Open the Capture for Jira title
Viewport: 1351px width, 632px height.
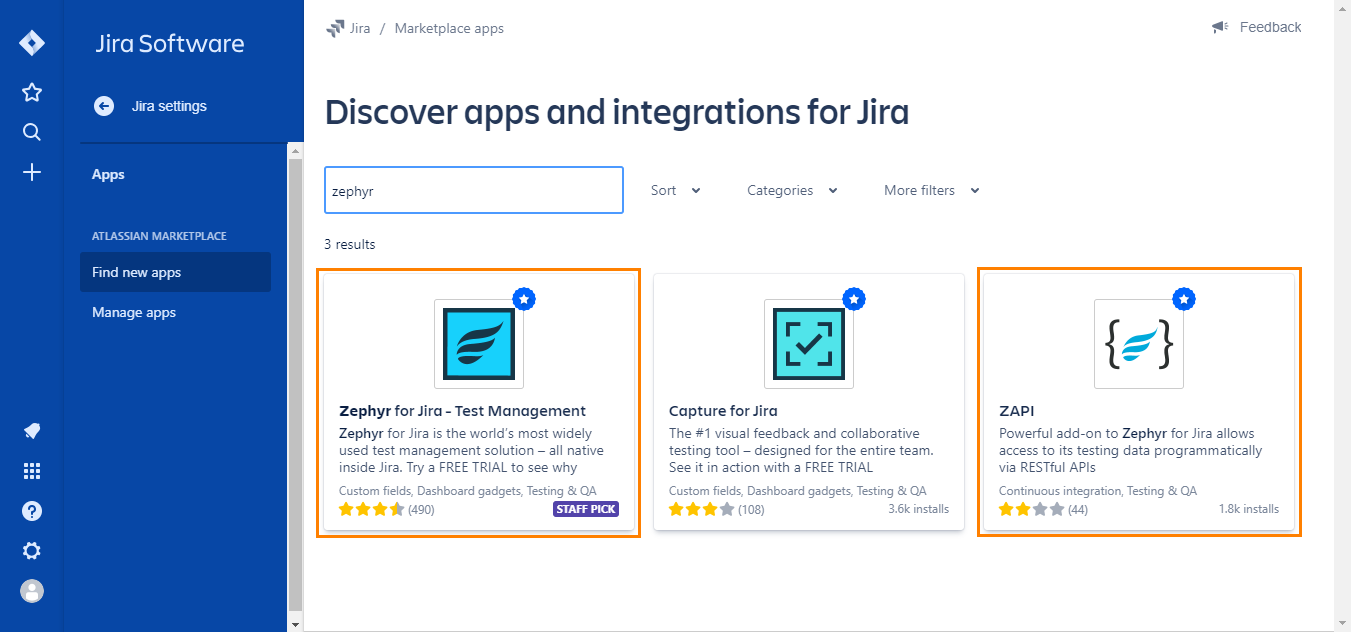tap(723, 411)
